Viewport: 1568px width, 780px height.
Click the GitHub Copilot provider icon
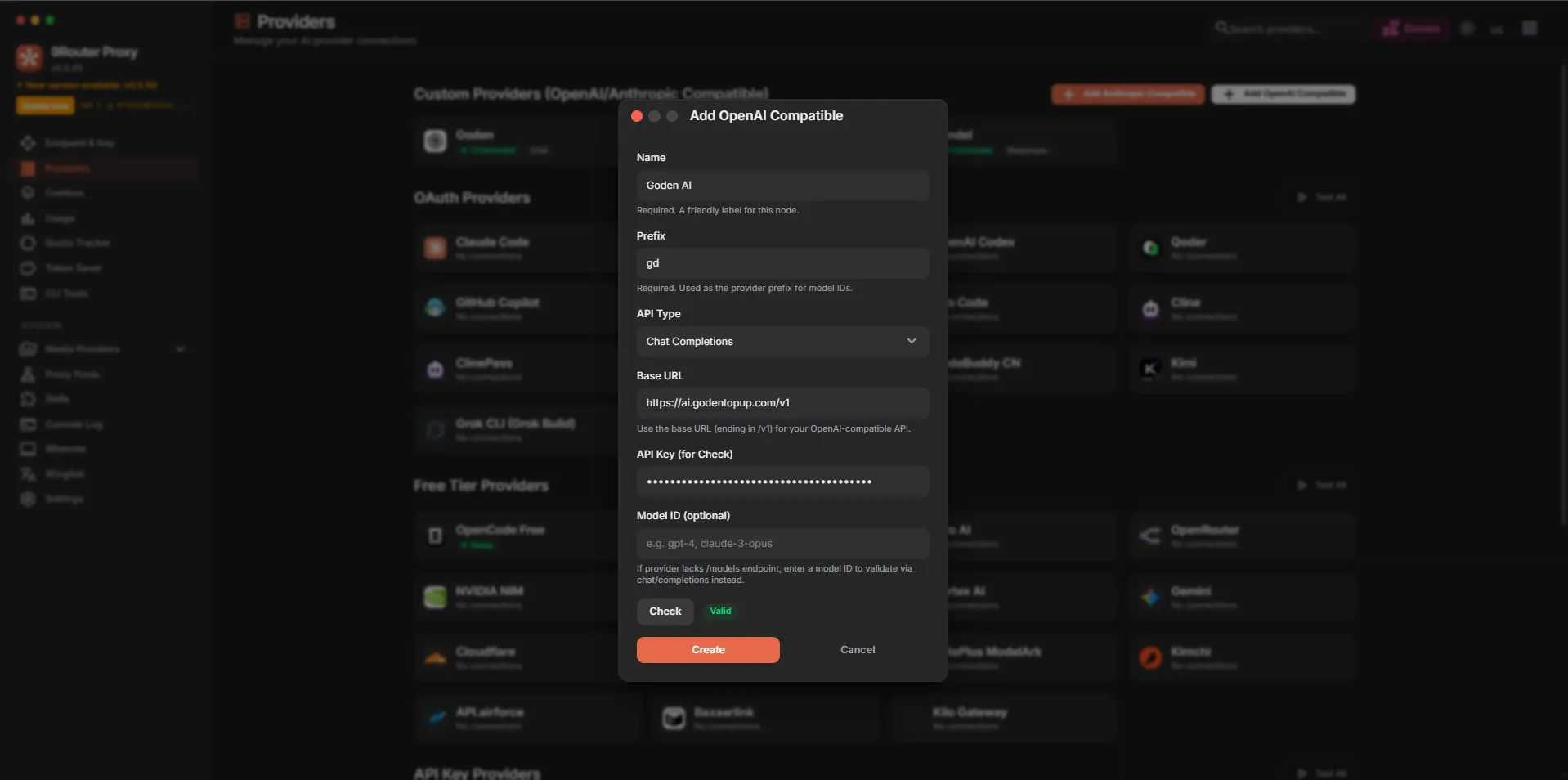435,308
